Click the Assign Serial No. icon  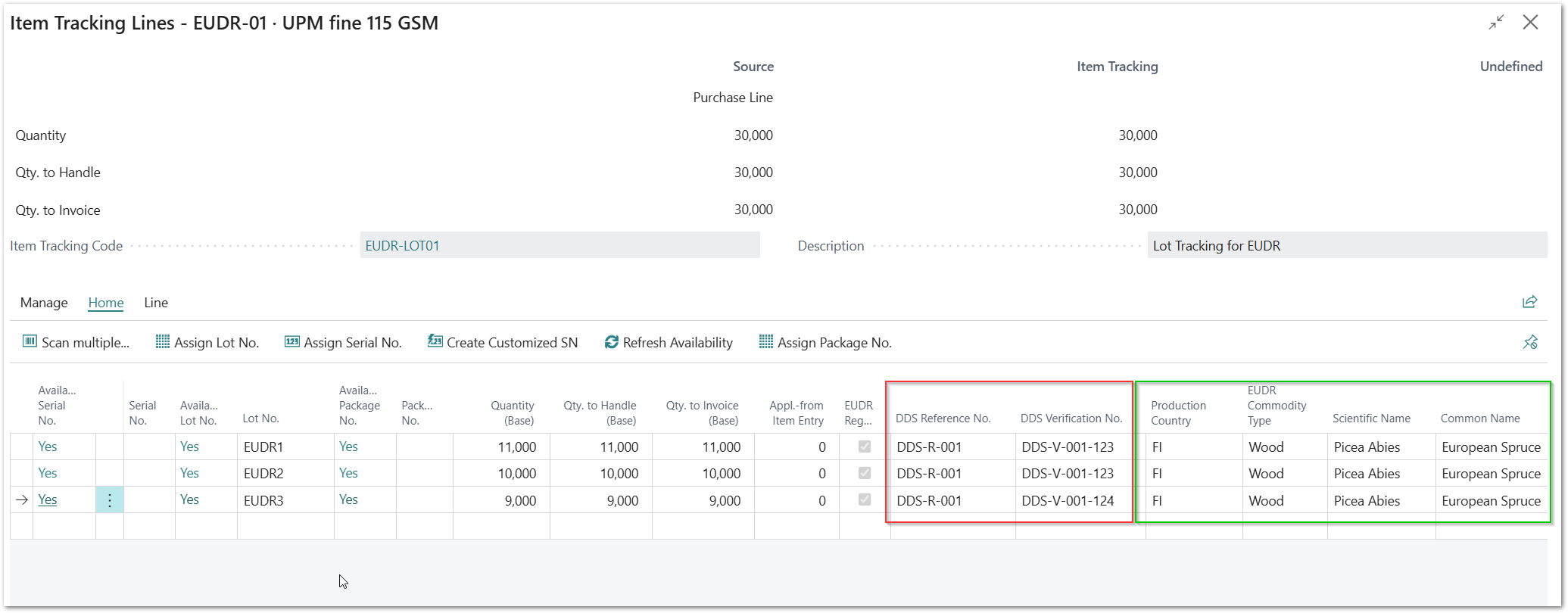tap(291, 342)
